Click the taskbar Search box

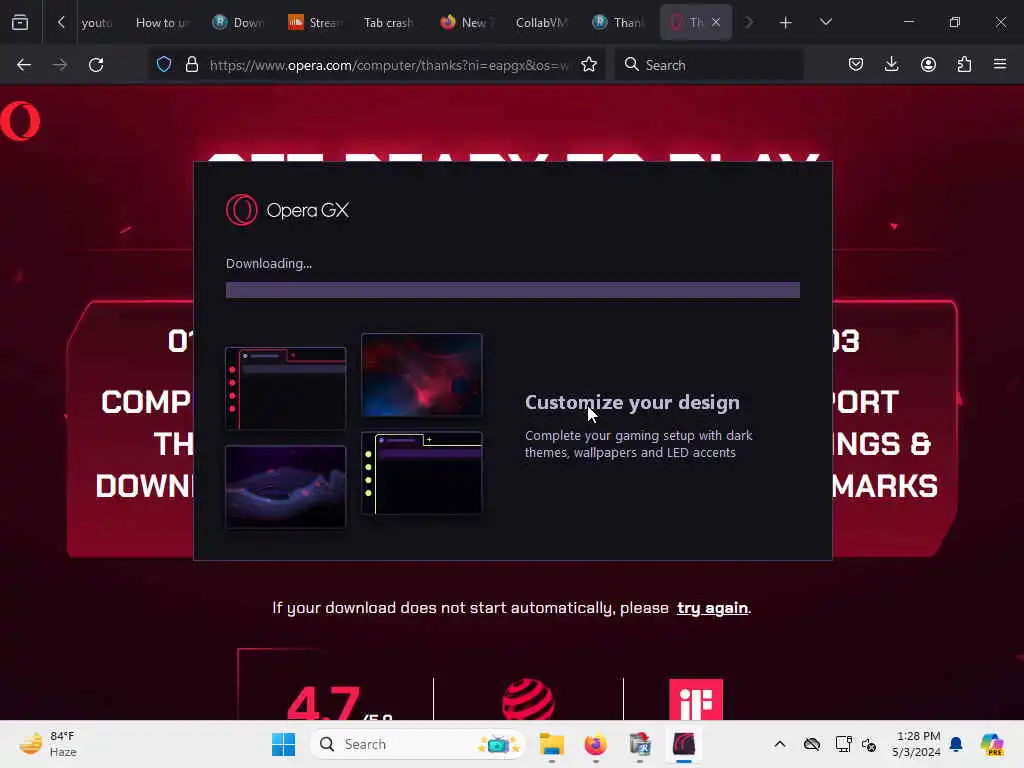click(418, 744)
